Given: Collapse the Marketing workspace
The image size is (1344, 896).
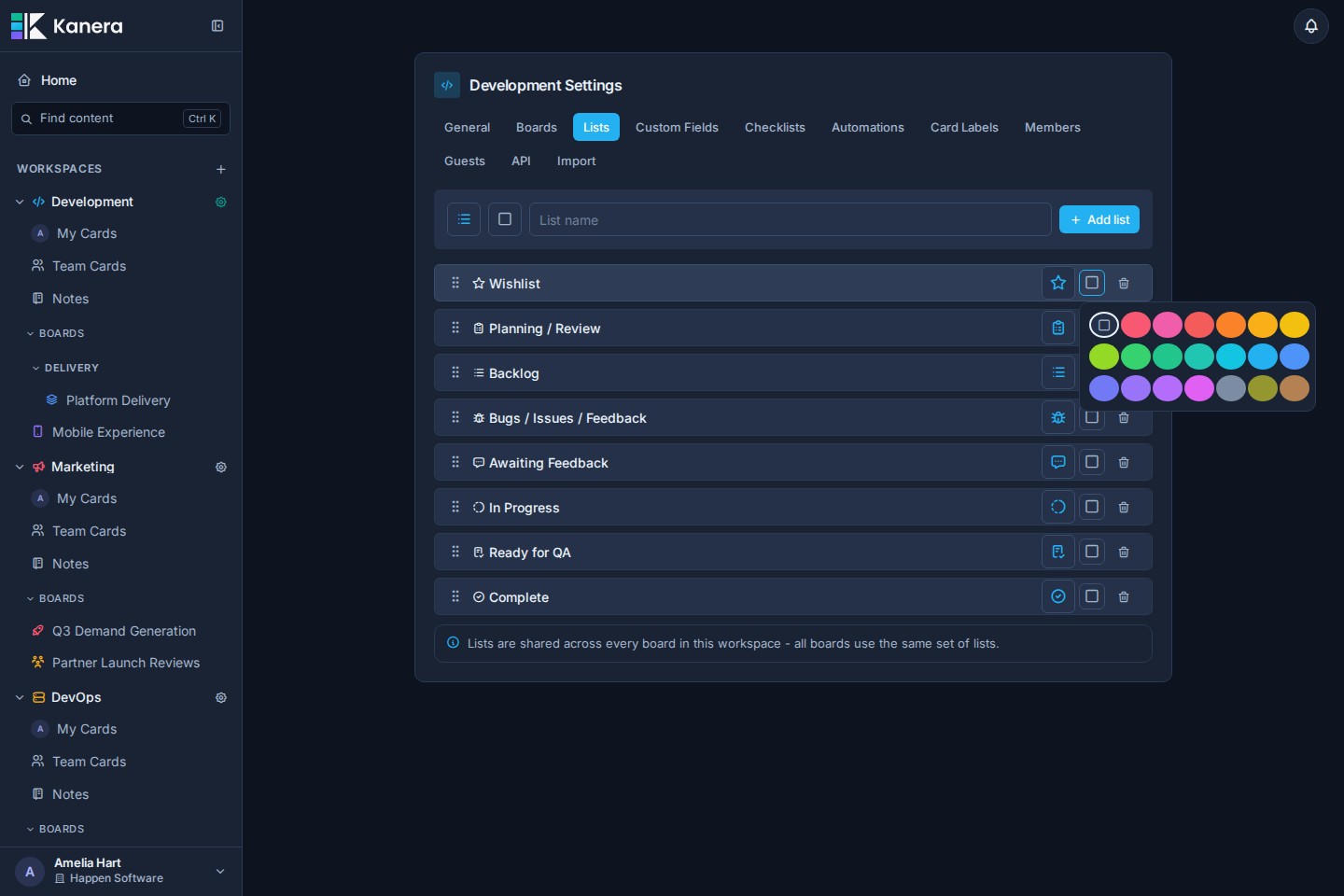Looking at the screenshot, I should click(20, 467).
